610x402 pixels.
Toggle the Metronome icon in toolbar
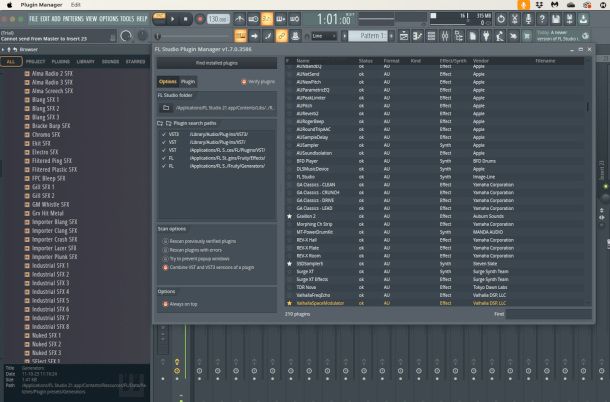tap(239, 19)
